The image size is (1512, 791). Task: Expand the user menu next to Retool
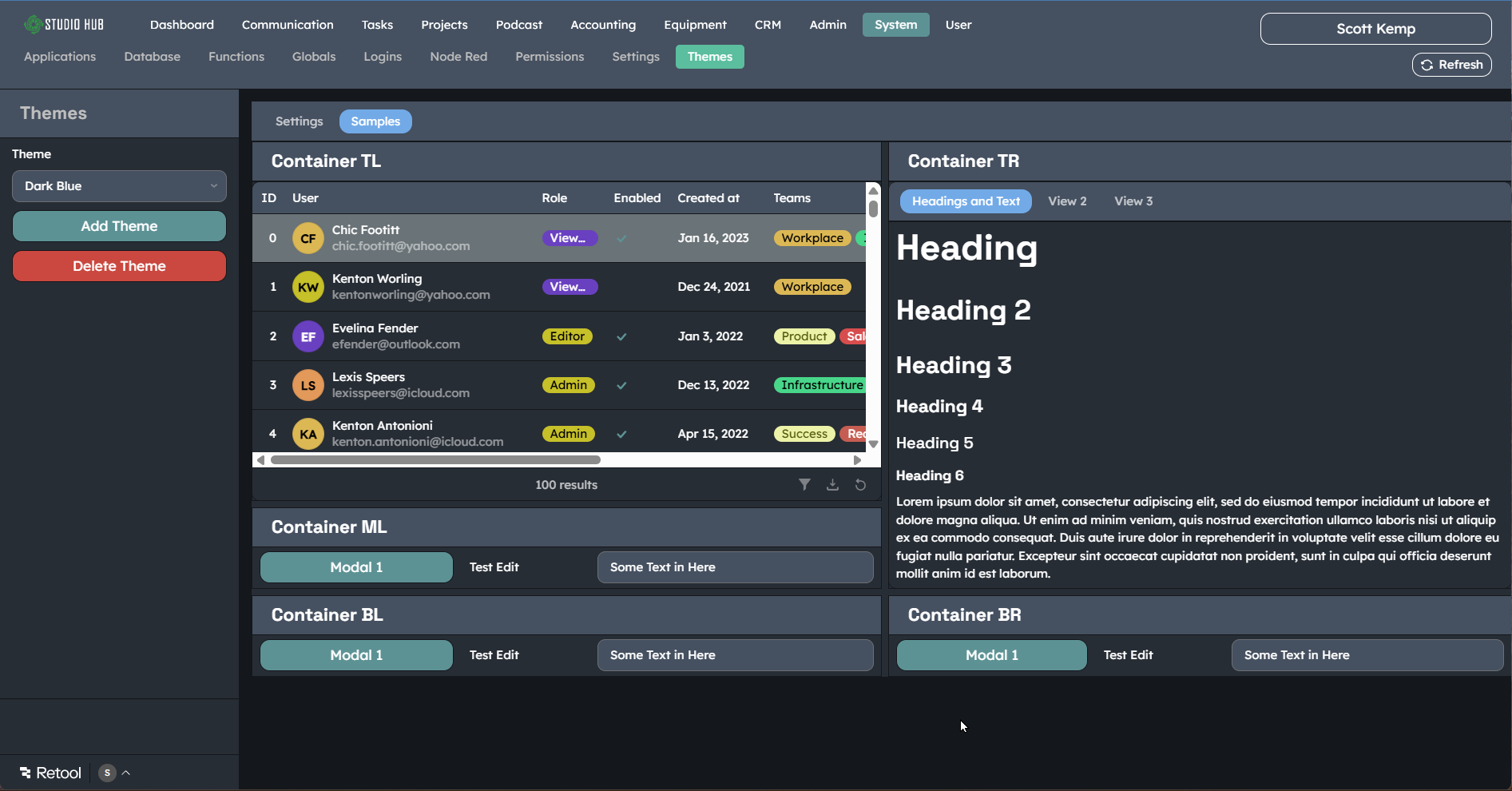pyautogui.click(x=125, y=773)
